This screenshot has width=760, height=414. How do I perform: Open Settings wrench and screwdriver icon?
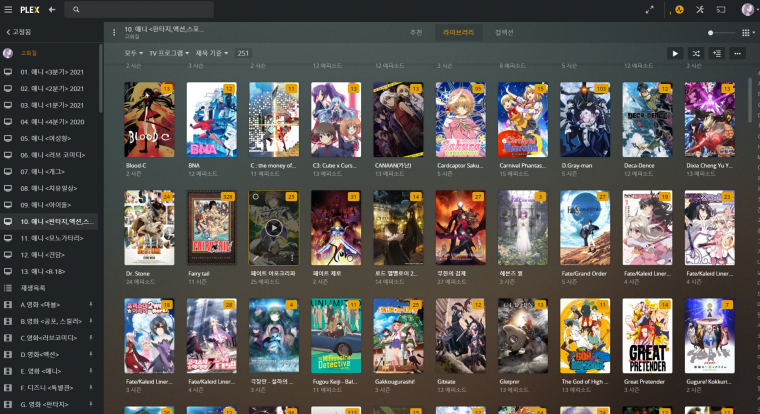pyautogui.click(x=700, y=9)
